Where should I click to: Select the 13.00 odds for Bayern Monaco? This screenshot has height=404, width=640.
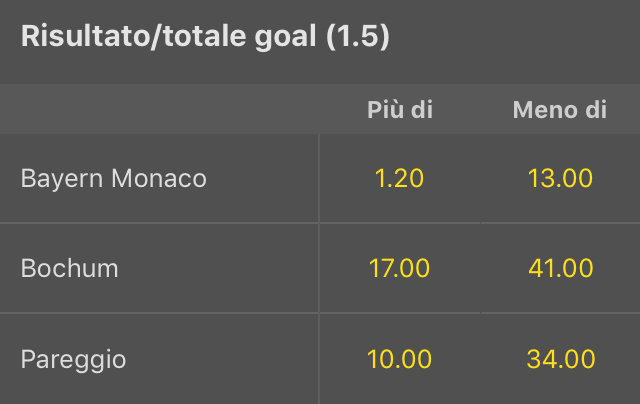[560, 178]
